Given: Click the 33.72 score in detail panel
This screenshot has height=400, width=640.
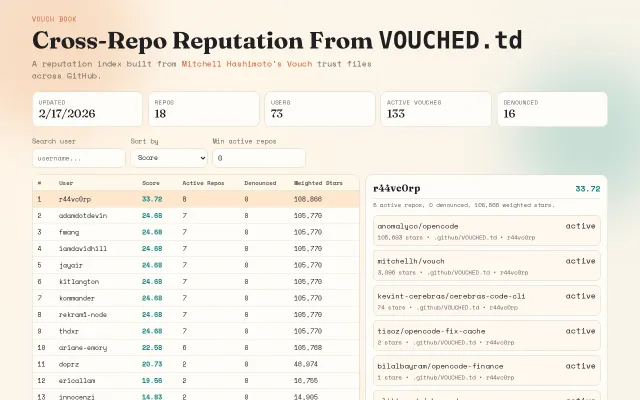Looking at the screenshot, I should click(x=588, y=189).
